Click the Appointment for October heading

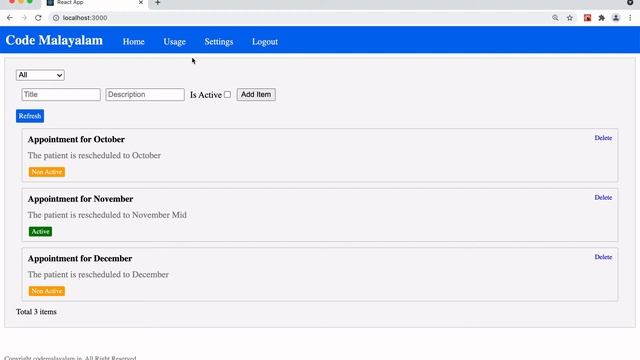[x=76, y=139]
